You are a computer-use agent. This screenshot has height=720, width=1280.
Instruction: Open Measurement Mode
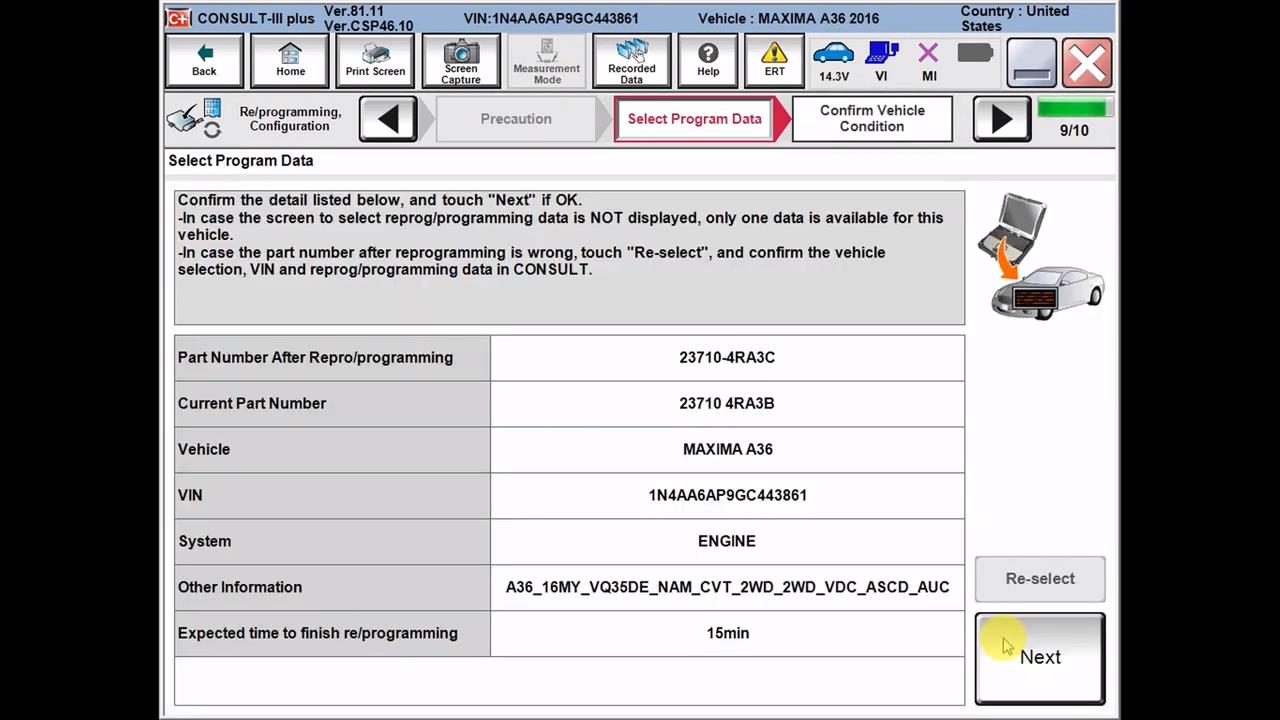pyautogui.click(x=547, y=61)
